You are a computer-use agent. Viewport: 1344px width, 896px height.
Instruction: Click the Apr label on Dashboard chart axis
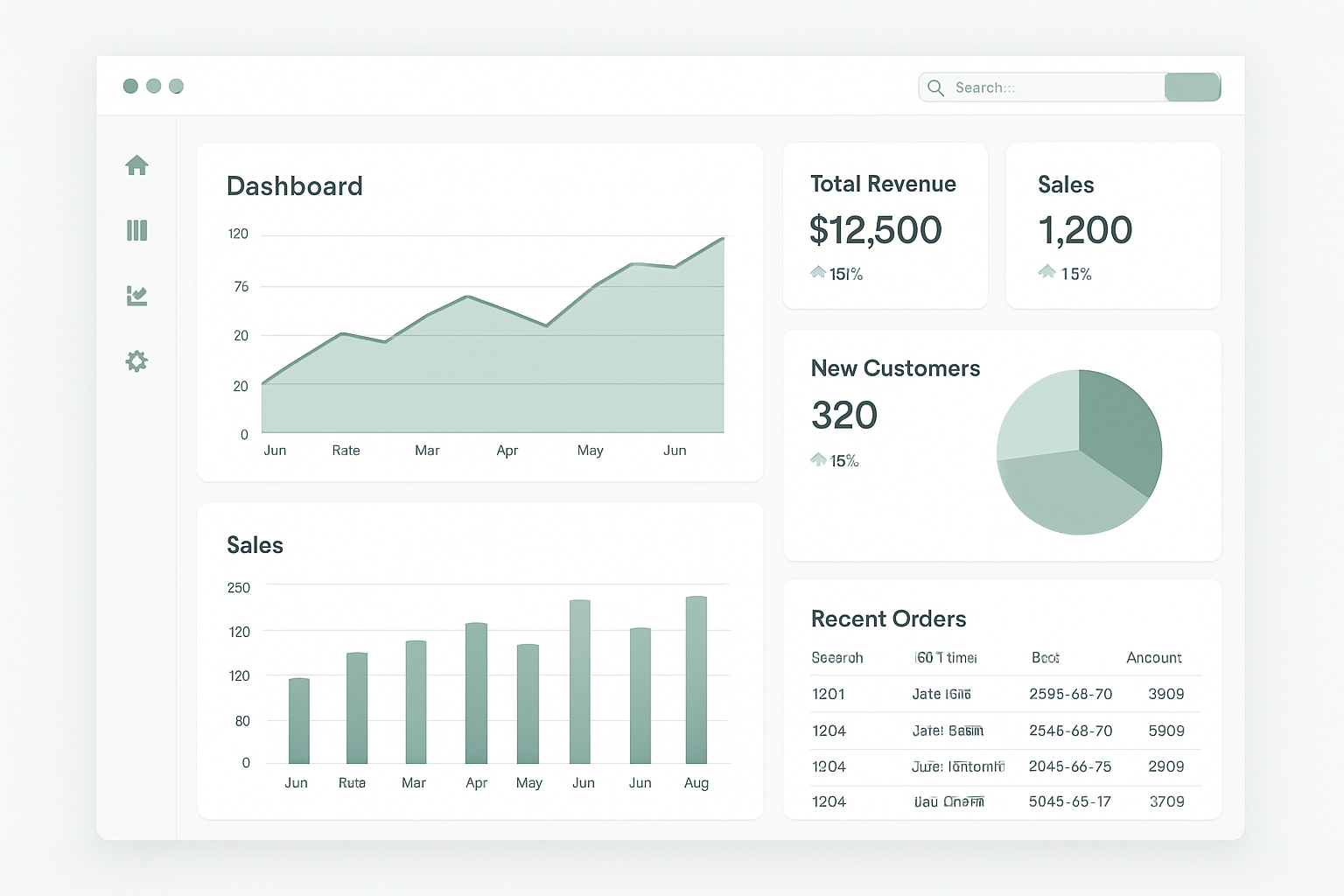pyautogui.click(x=507, y=451)
